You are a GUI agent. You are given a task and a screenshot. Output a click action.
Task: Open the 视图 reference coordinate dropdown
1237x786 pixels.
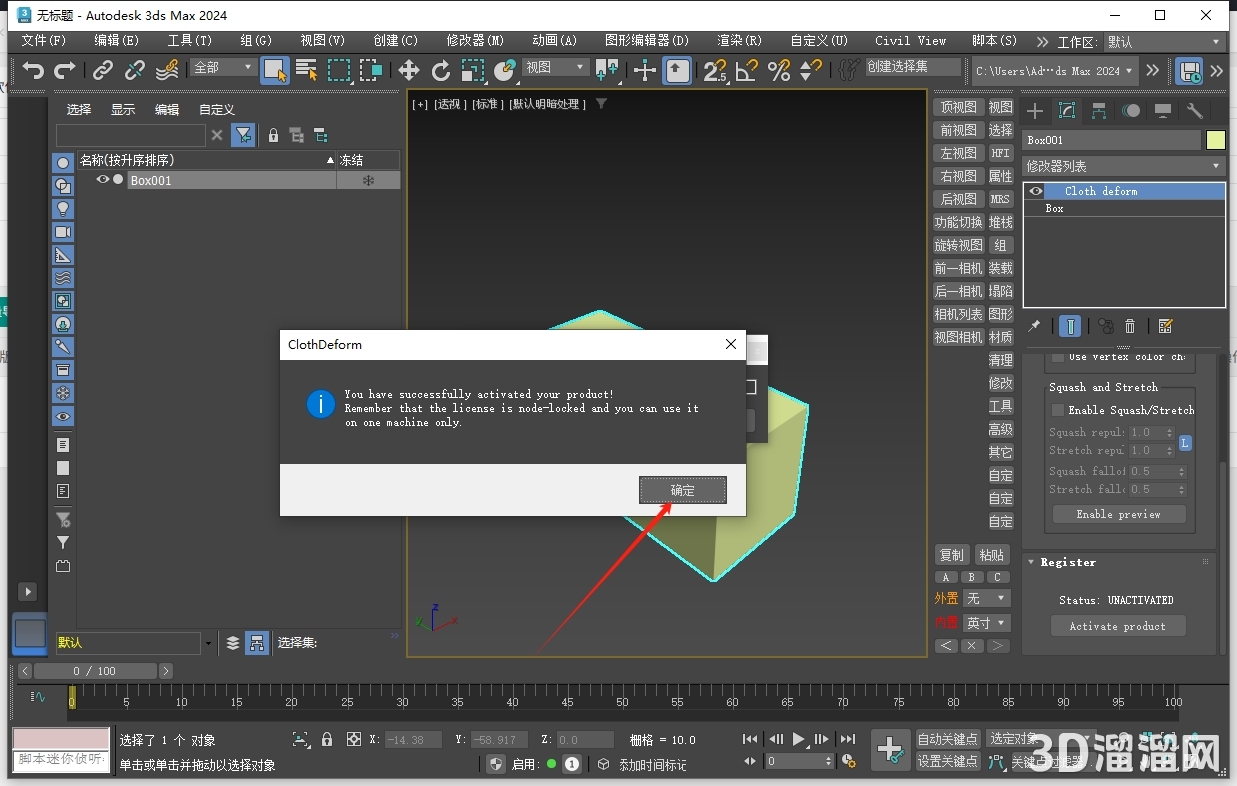pos(555,67)
